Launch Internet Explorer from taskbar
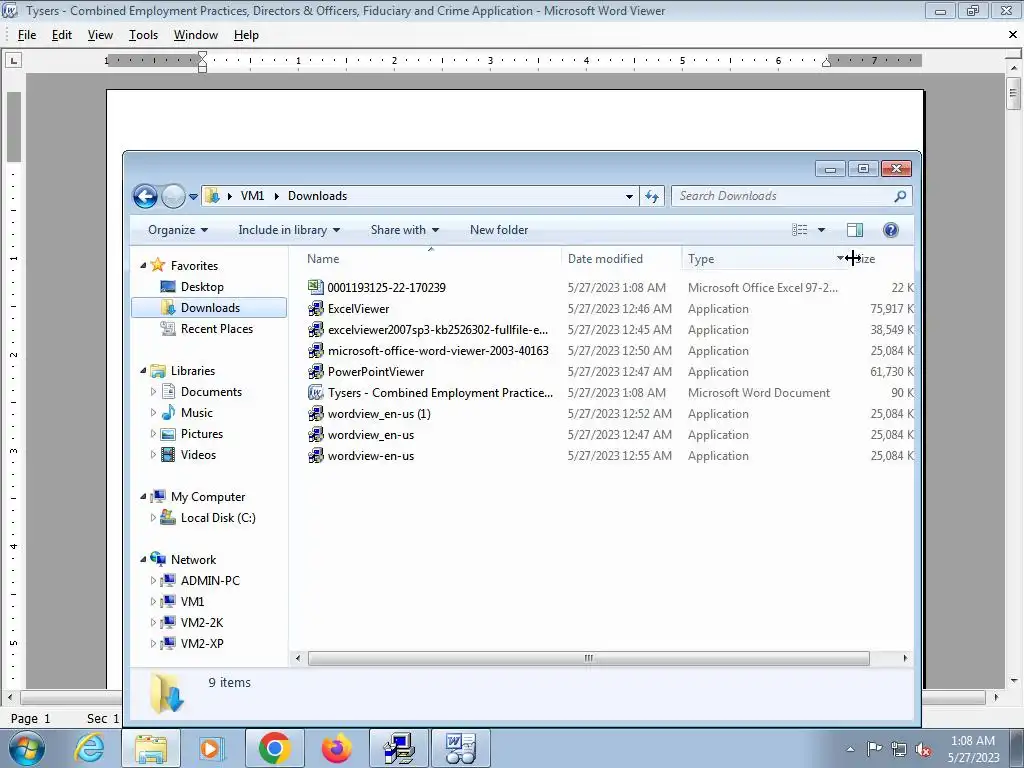This screenshot has width=1024, height=768. tap(89, 748)
